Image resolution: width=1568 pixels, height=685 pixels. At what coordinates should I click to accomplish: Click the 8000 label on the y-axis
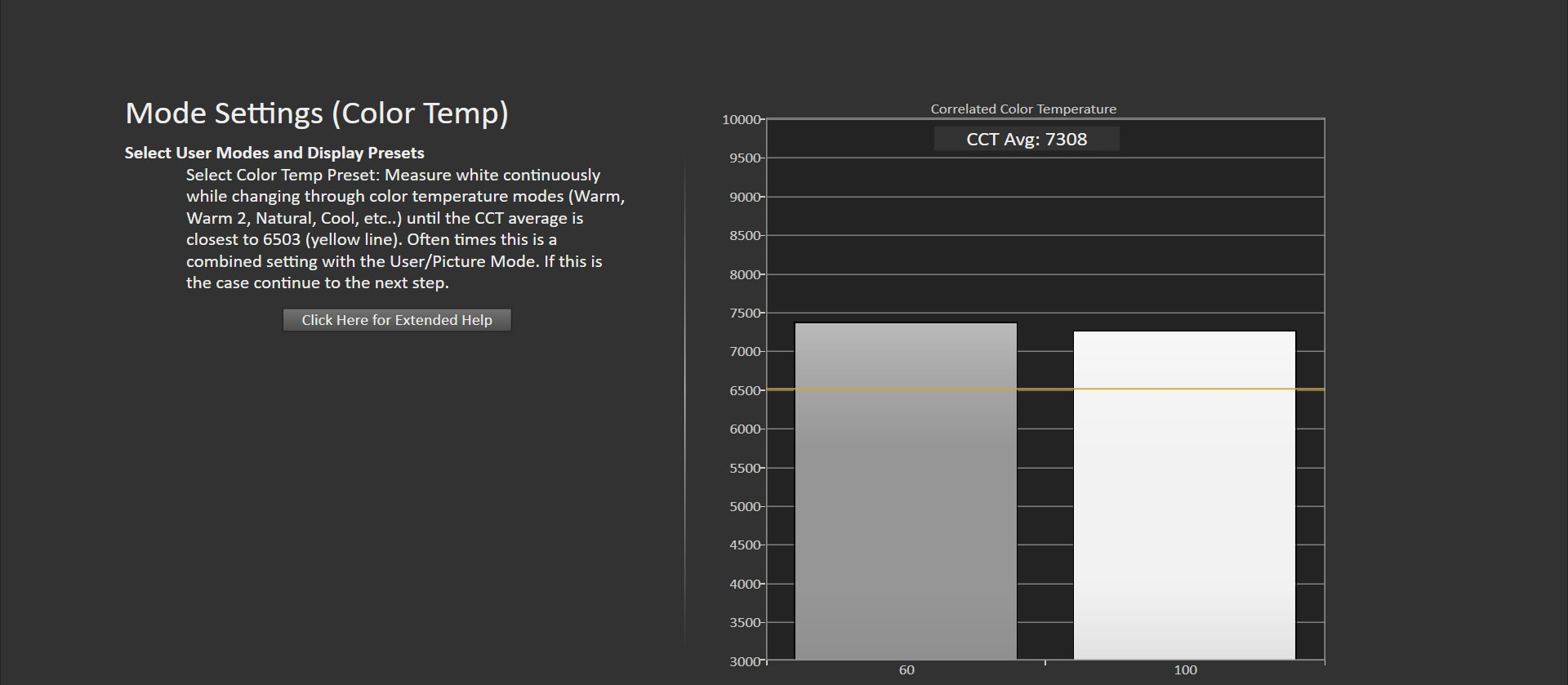[x=744, y=275]
